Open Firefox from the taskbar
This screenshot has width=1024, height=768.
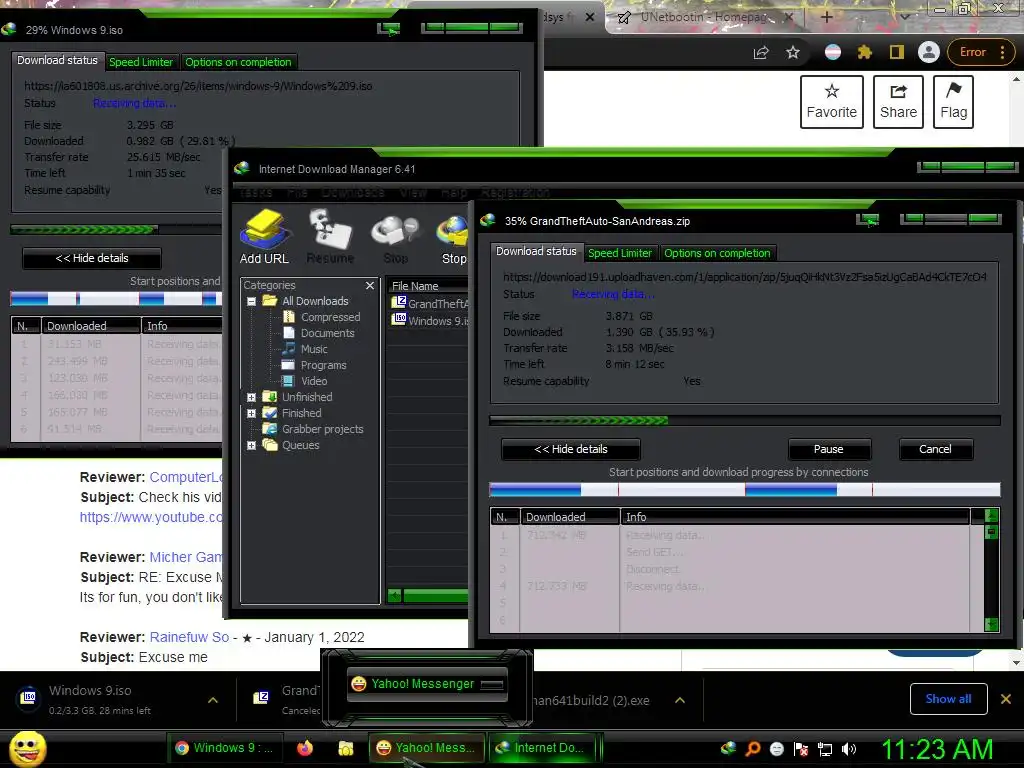coord(305,748)
